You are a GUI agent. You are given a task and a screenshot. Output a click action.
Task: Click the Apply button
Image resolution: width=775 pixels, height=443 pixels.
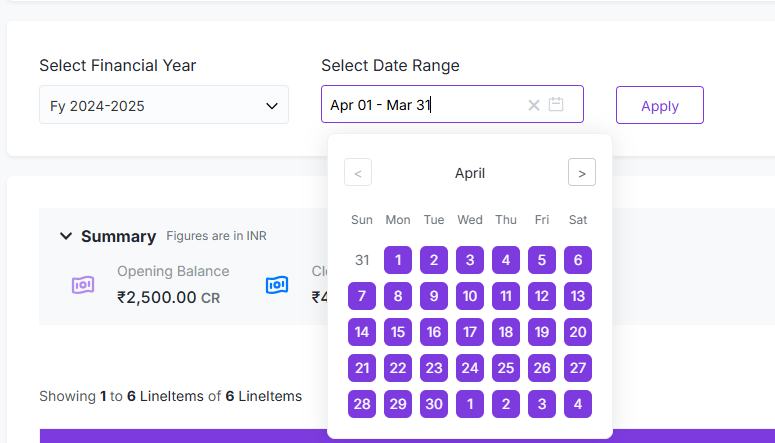[660, 105]
